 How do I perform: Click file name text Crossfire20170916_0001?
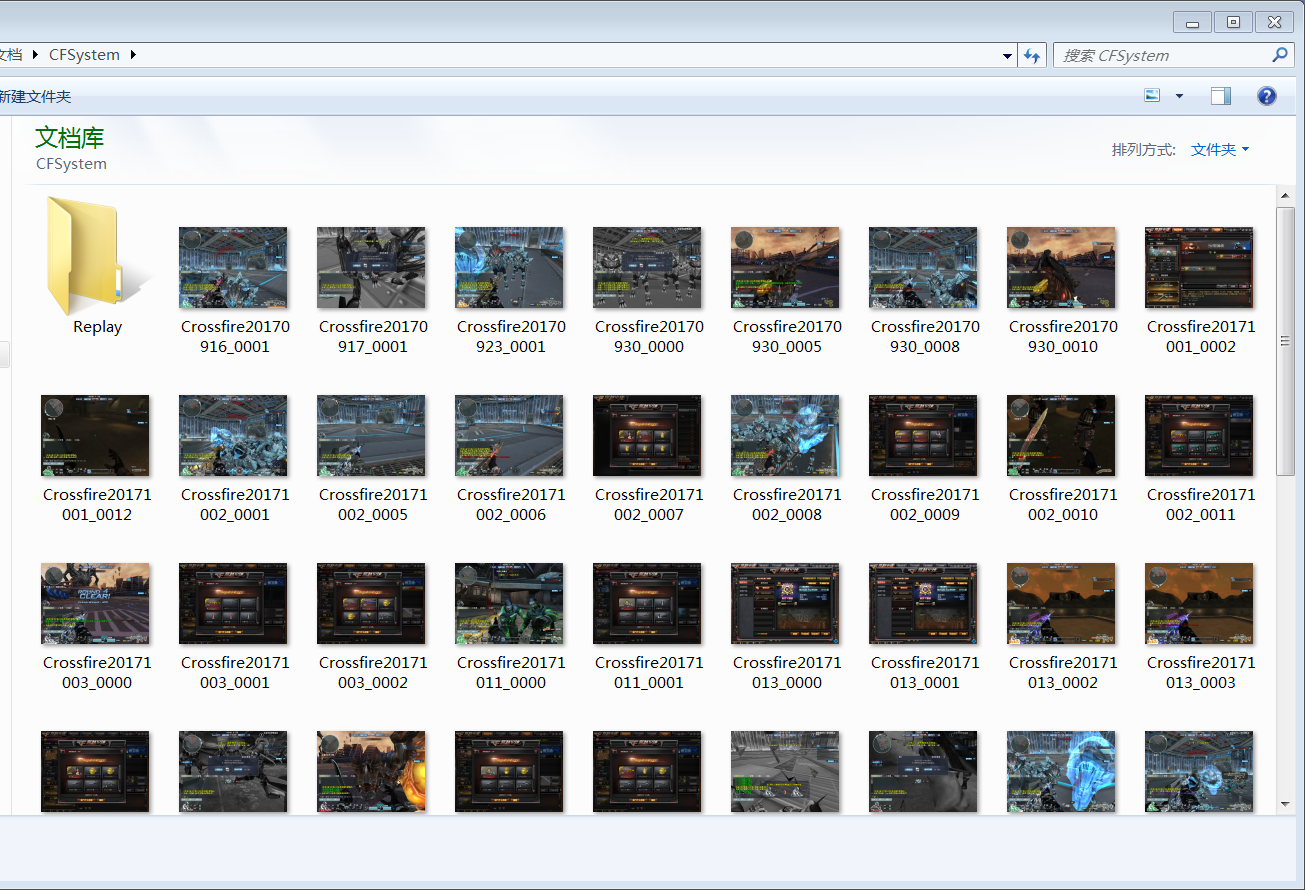233,337
